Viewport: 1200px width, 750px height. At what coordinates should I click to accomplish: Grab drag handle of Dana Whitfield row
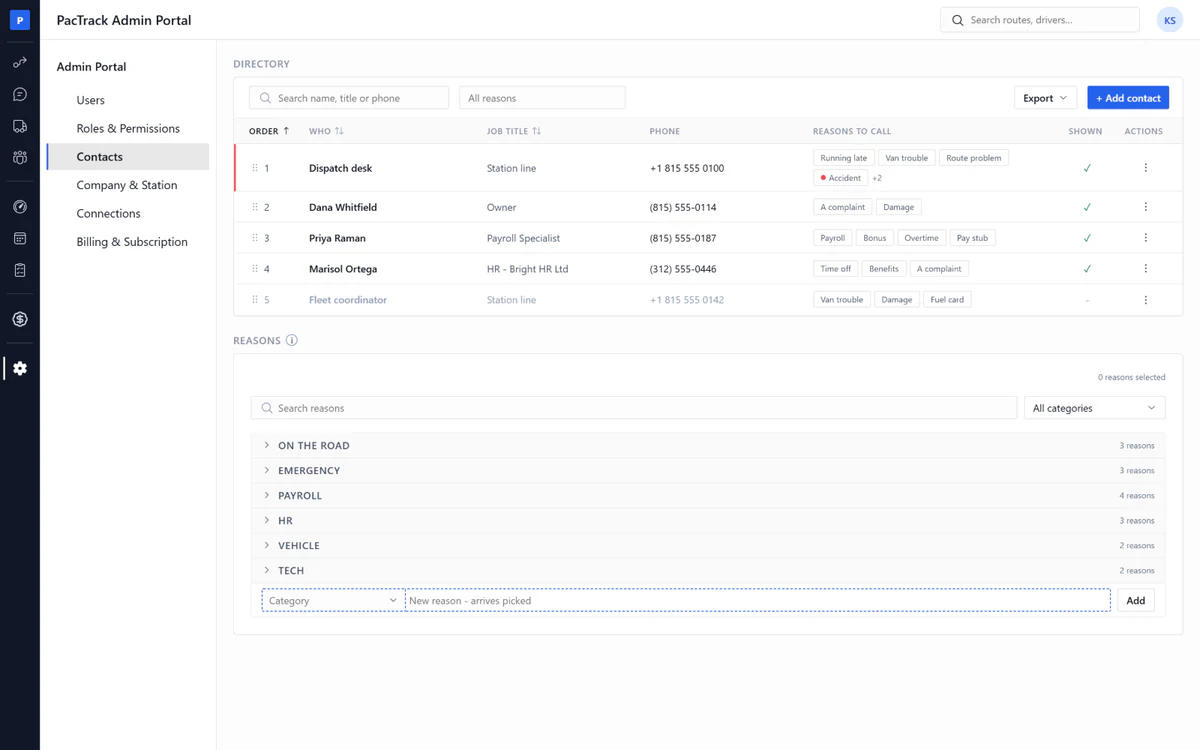(x=255, y=207)
